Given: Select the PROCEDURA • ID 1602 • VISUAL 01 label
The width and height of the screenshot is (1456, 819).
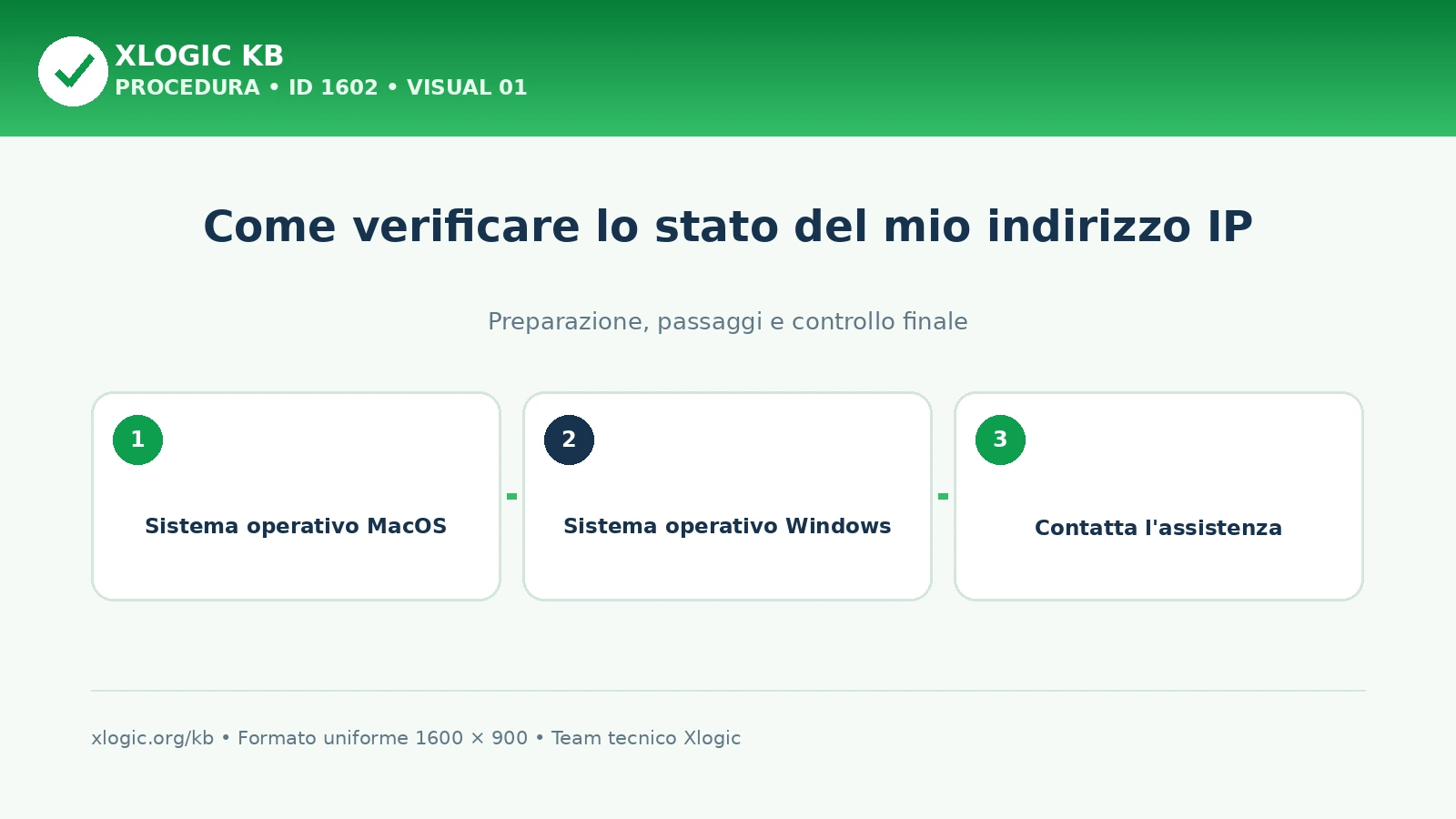Looking at the screenshot, I should (x=320, y=87).
